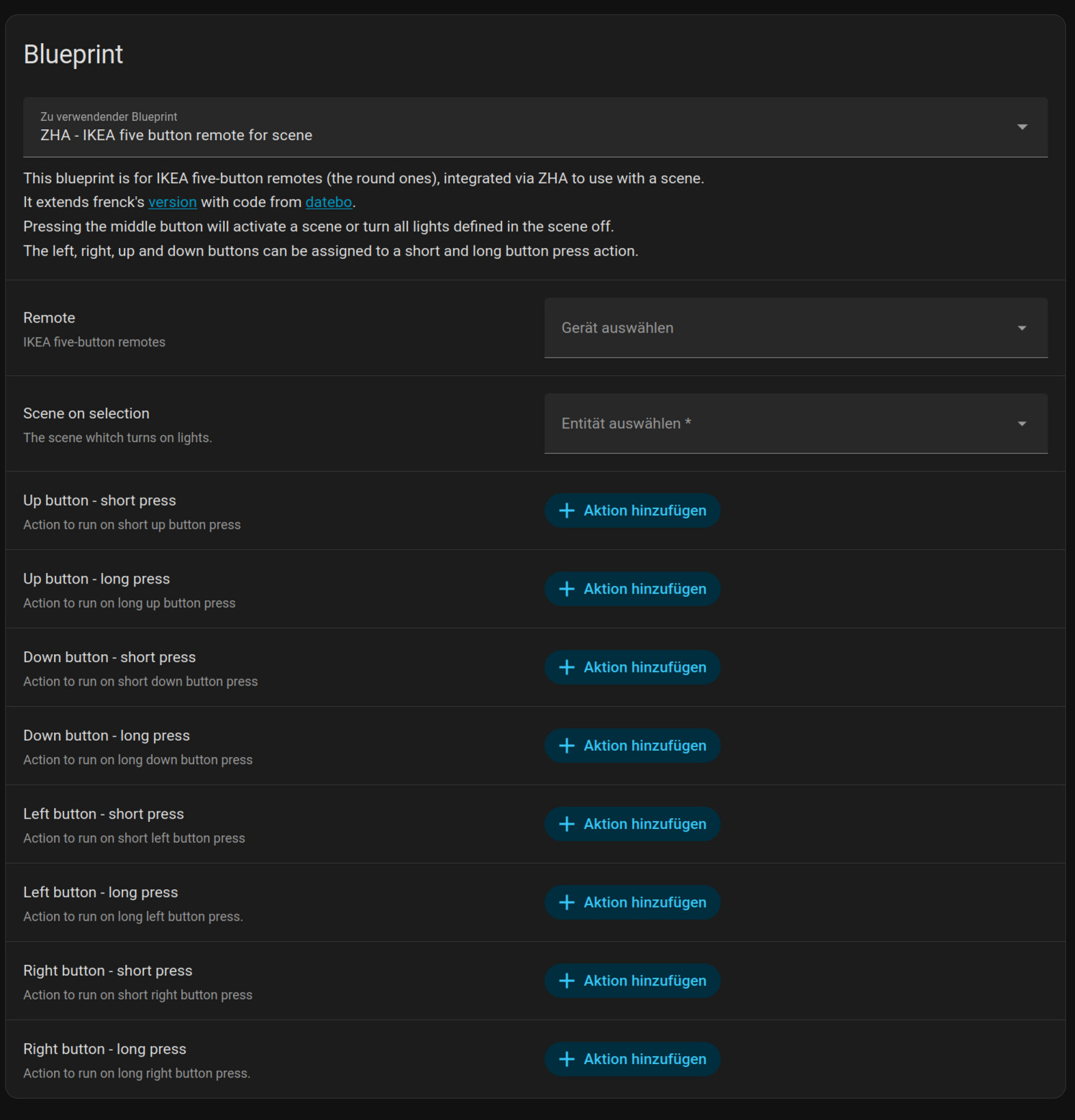Screen dimensions: 1075x1120
Task: Click plus icon for Right button long press
Action: tap(567, 1059)
